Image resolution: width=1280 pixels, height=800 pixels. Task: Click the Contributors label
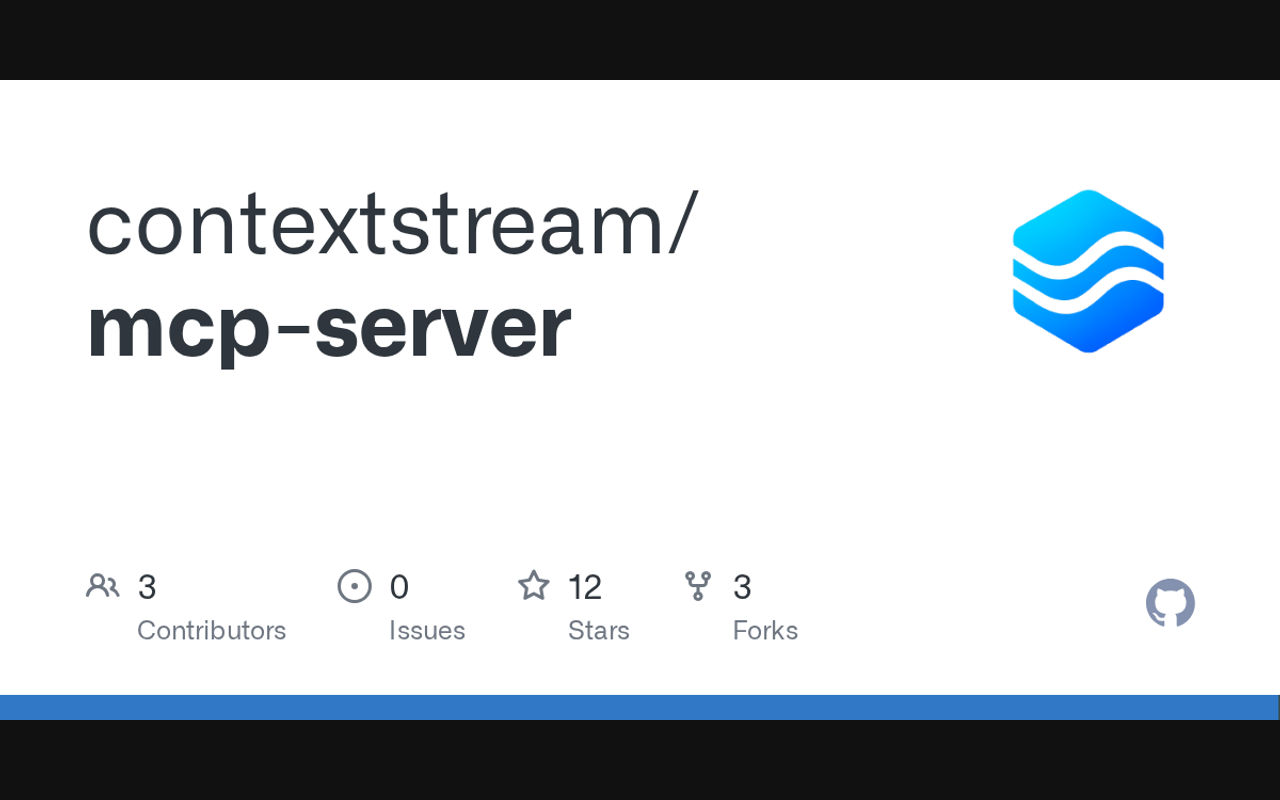[211, 630]
